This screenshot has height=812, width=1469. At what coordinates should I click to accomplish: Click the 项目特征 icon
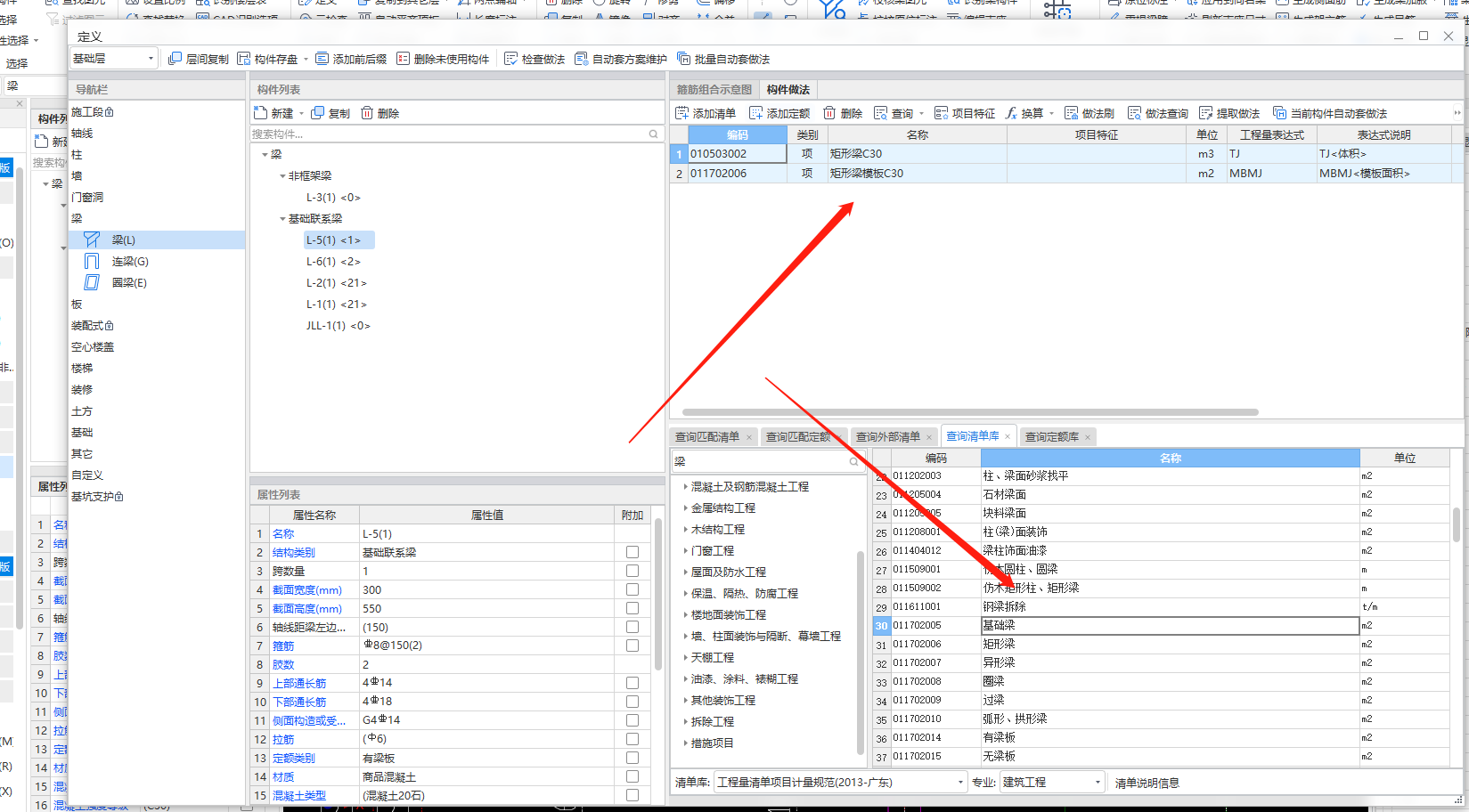(941, 113)
